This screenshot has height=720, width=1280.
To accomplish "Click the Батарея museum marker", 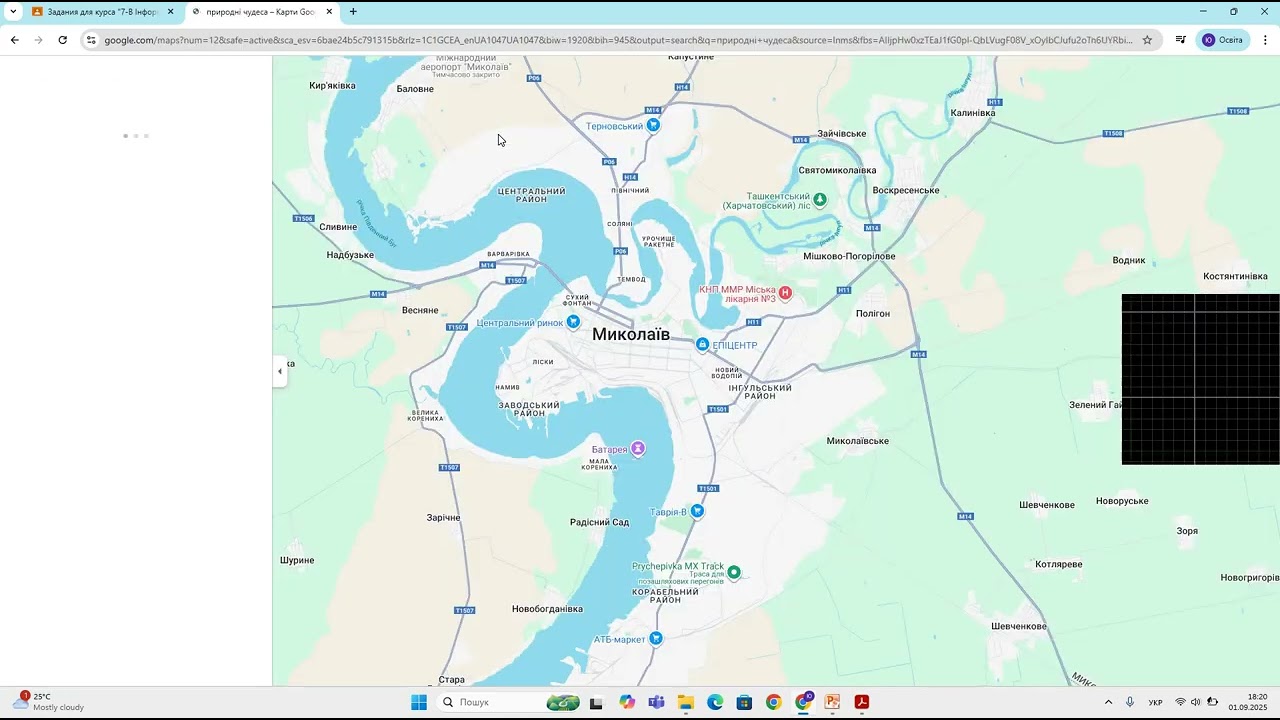I will tap(638, 448).
